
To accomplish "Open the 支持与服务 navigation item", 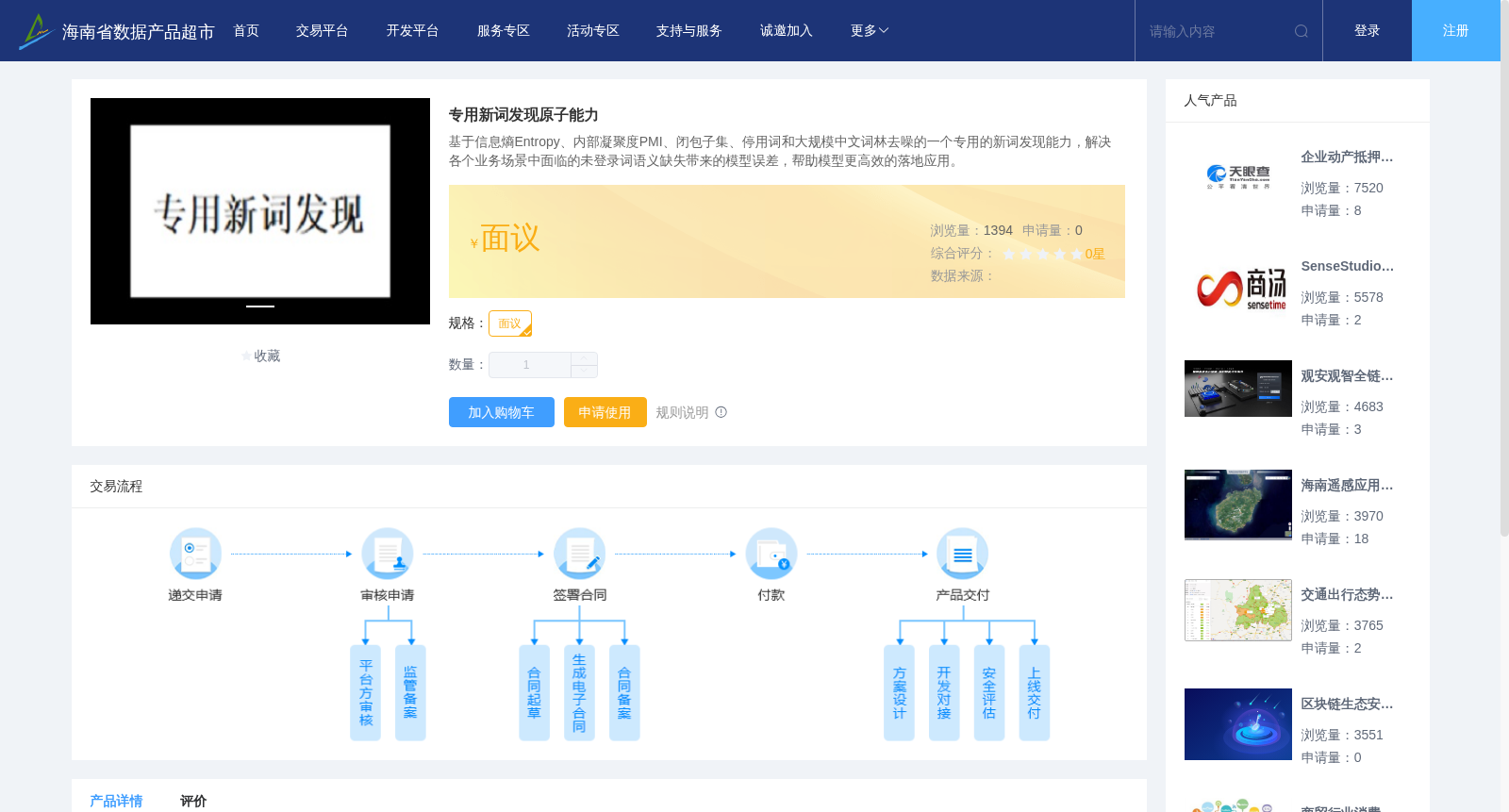I will point(689,31).
